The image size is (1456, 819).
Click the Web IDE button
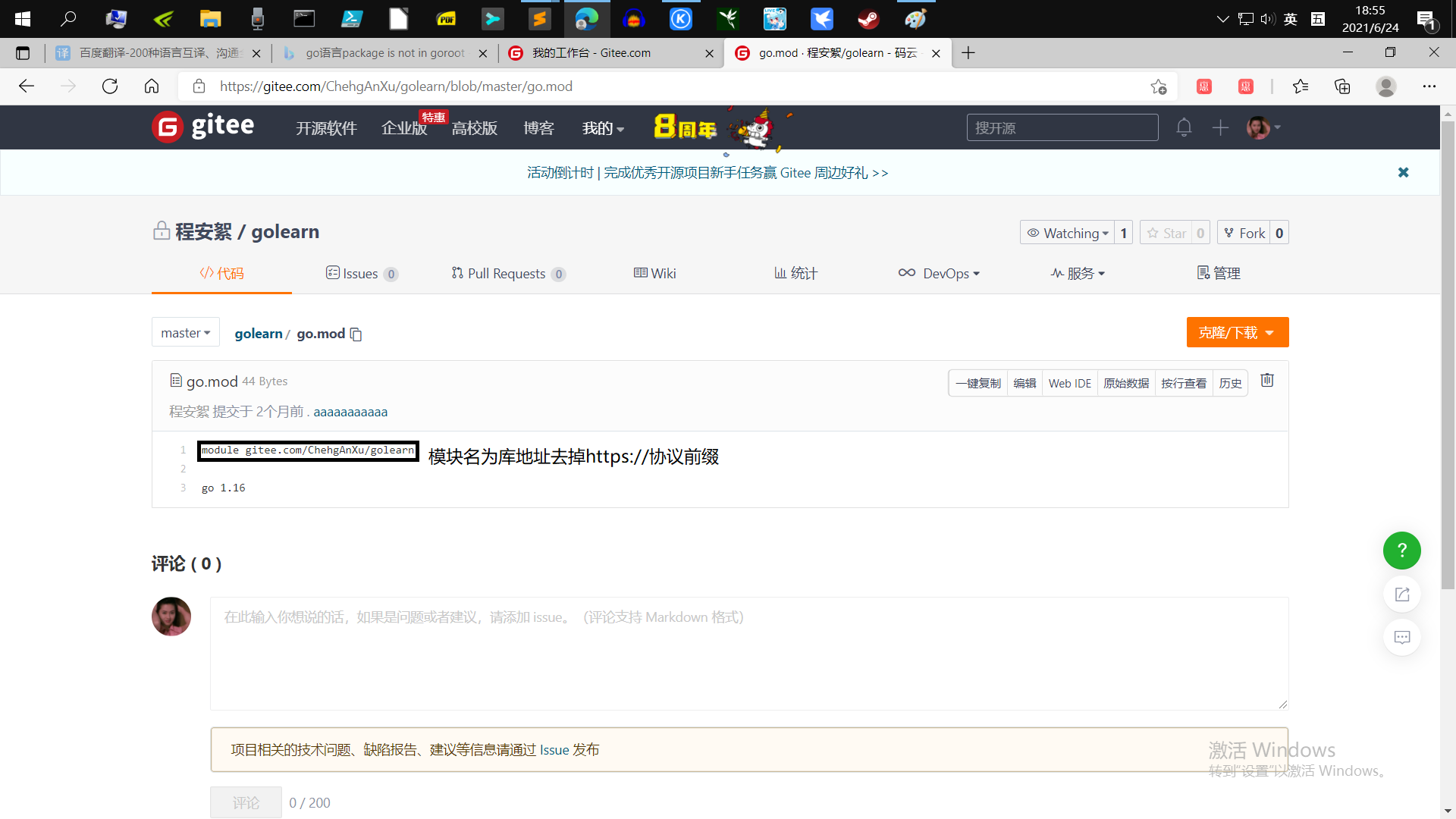tap(1069, 384)
